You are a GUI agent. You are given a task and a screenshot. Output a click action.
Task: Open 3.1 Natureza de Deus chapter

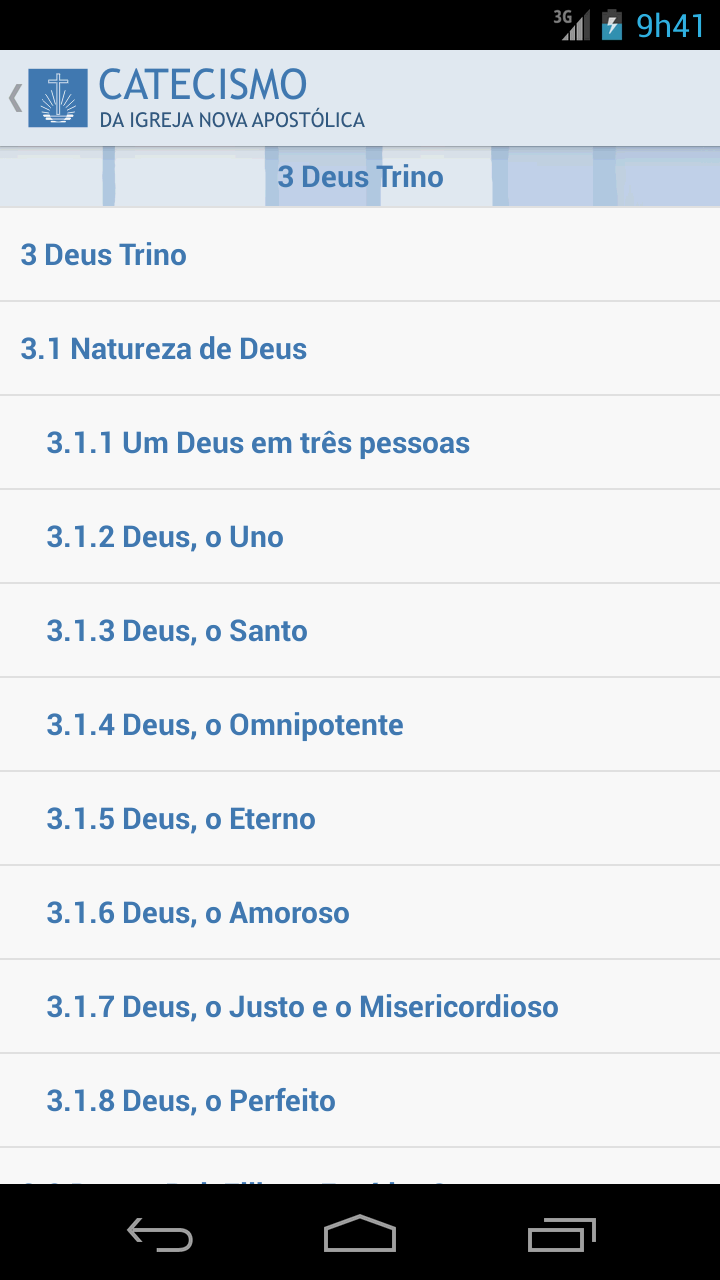(x=360, y=349)
